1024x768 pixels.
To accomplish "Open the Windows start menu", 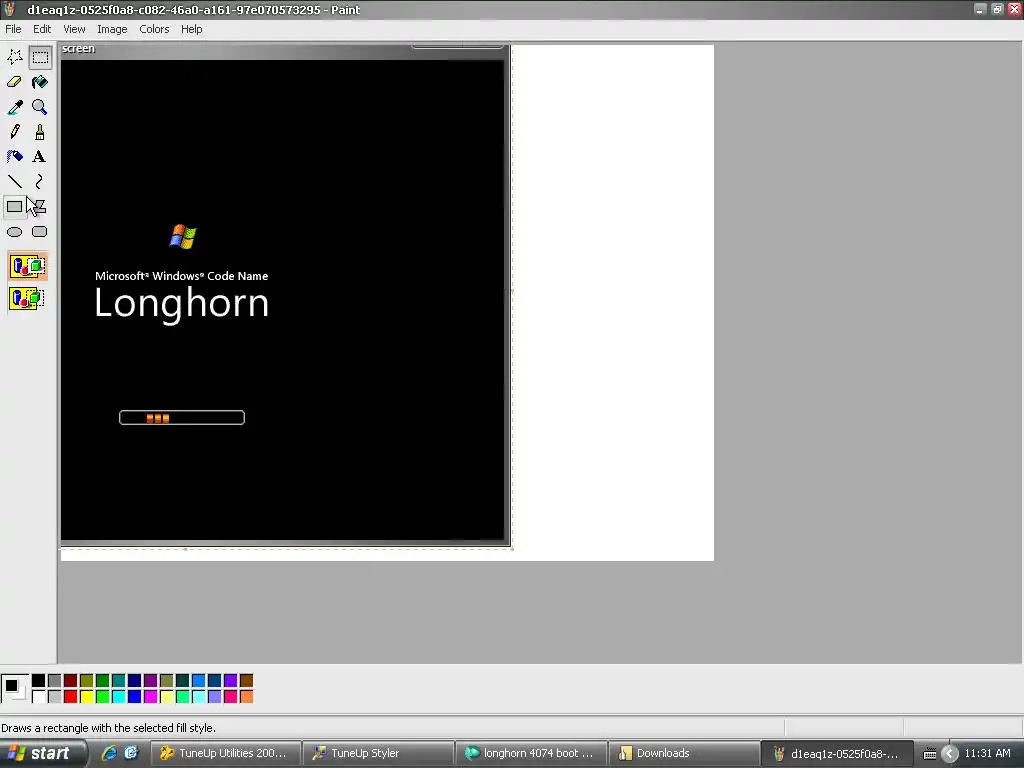I will click(x=43, y=754).
